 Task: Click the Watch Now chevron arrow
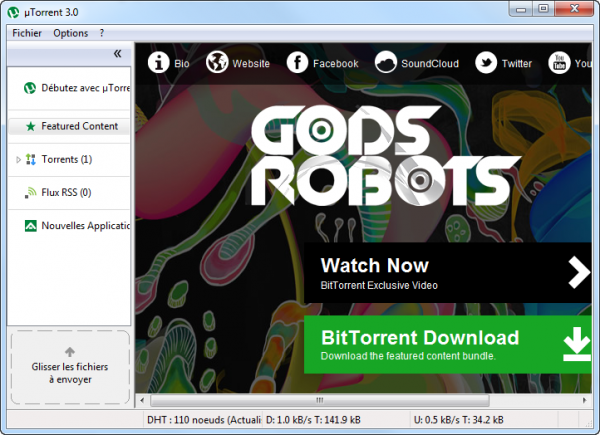pos(579,272)
